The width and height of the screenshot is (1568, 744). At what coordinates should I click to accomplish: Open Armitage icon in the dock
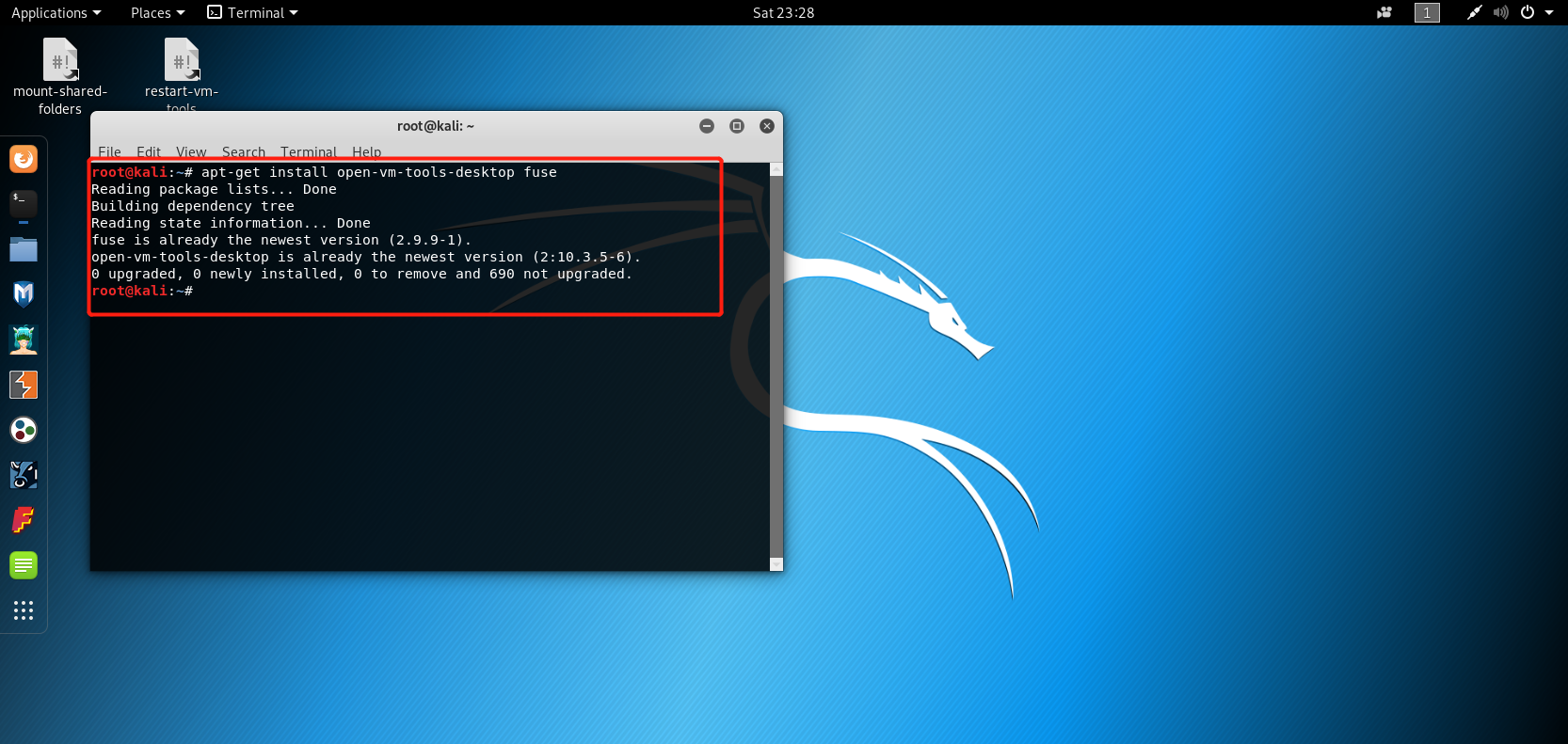[x=24, y=340]
